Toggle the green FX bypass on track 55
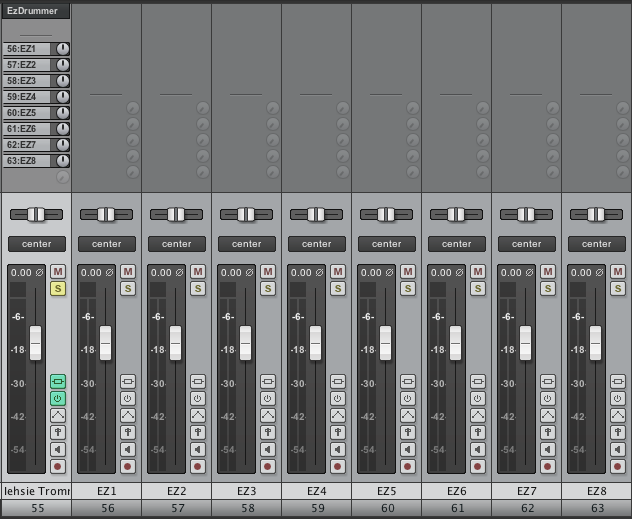The width and height of the screenshot is (632, 519). pyautogui.click(x=58, y=398)
